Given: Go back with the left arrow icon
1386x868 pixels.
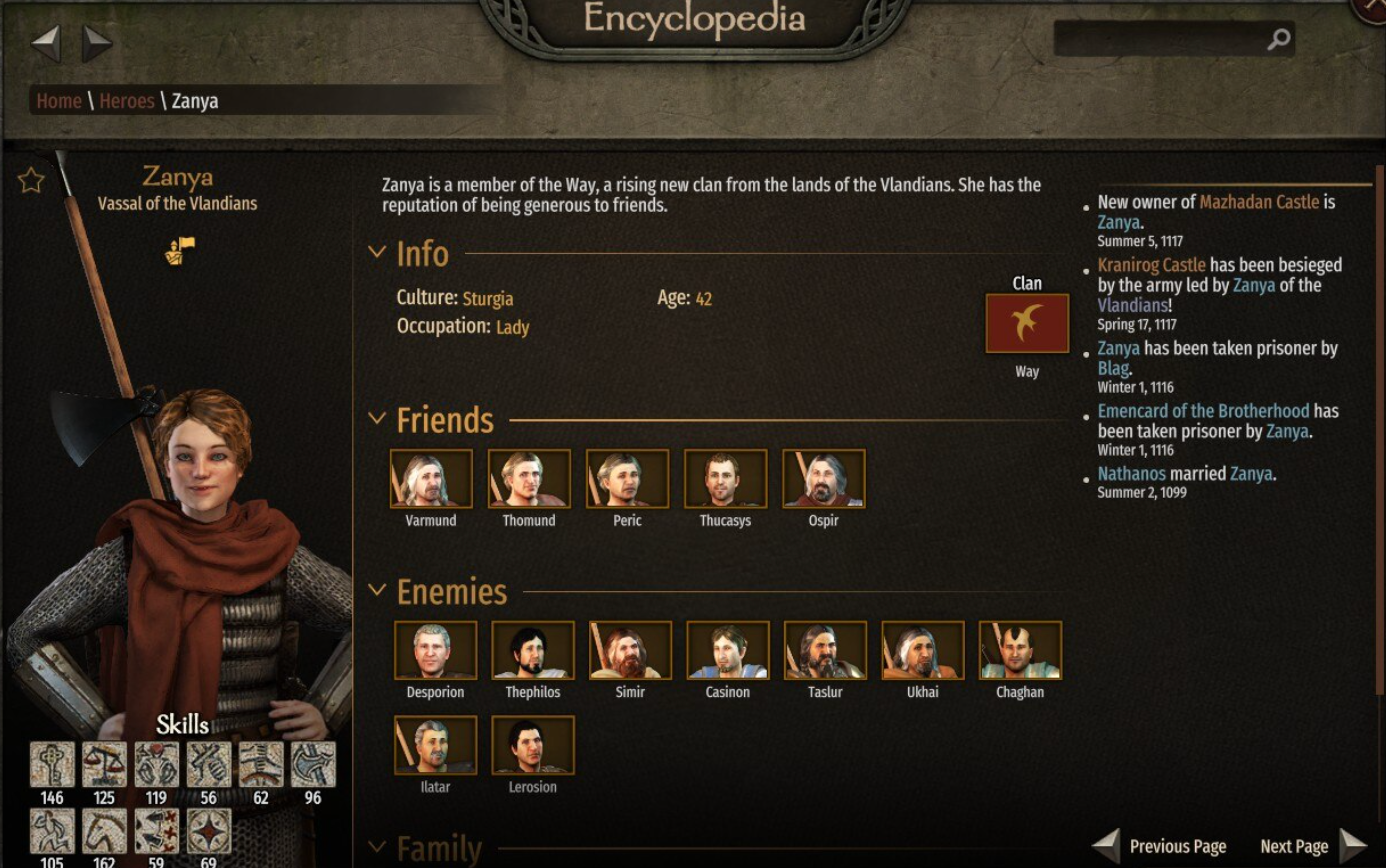Looking at the screenshot, I should [46, 43].
